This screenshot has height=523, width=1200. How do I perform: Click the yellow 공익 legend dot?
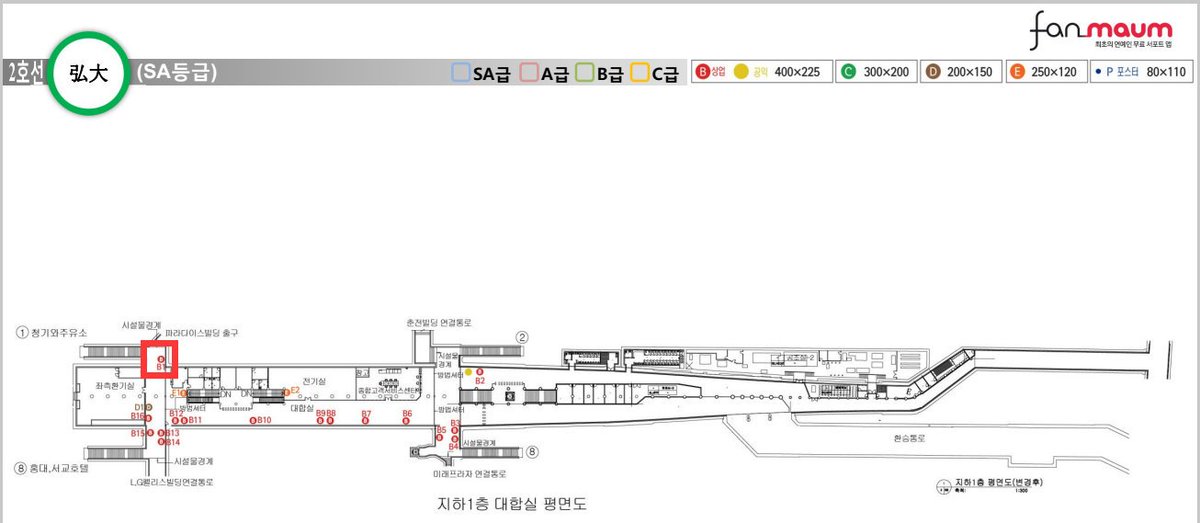741,72
